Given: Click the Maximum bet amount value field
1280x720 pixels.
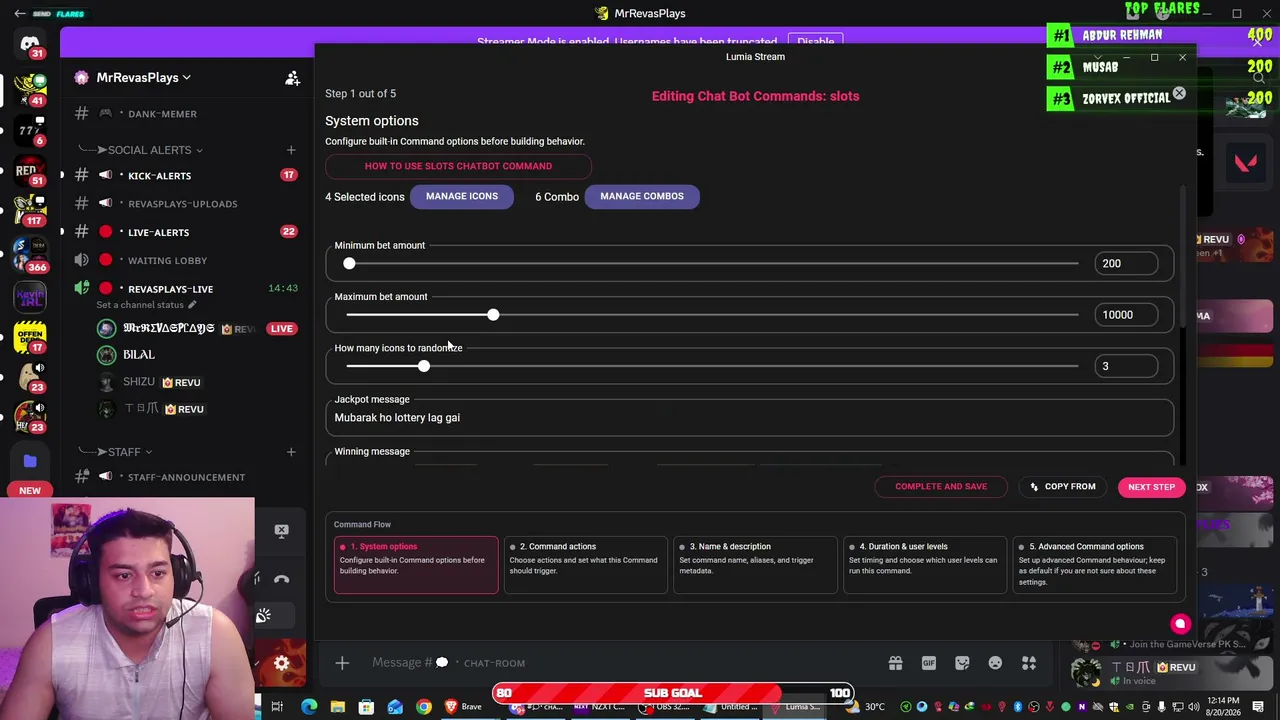Looking at the screenshot, I should (1126, 315).
